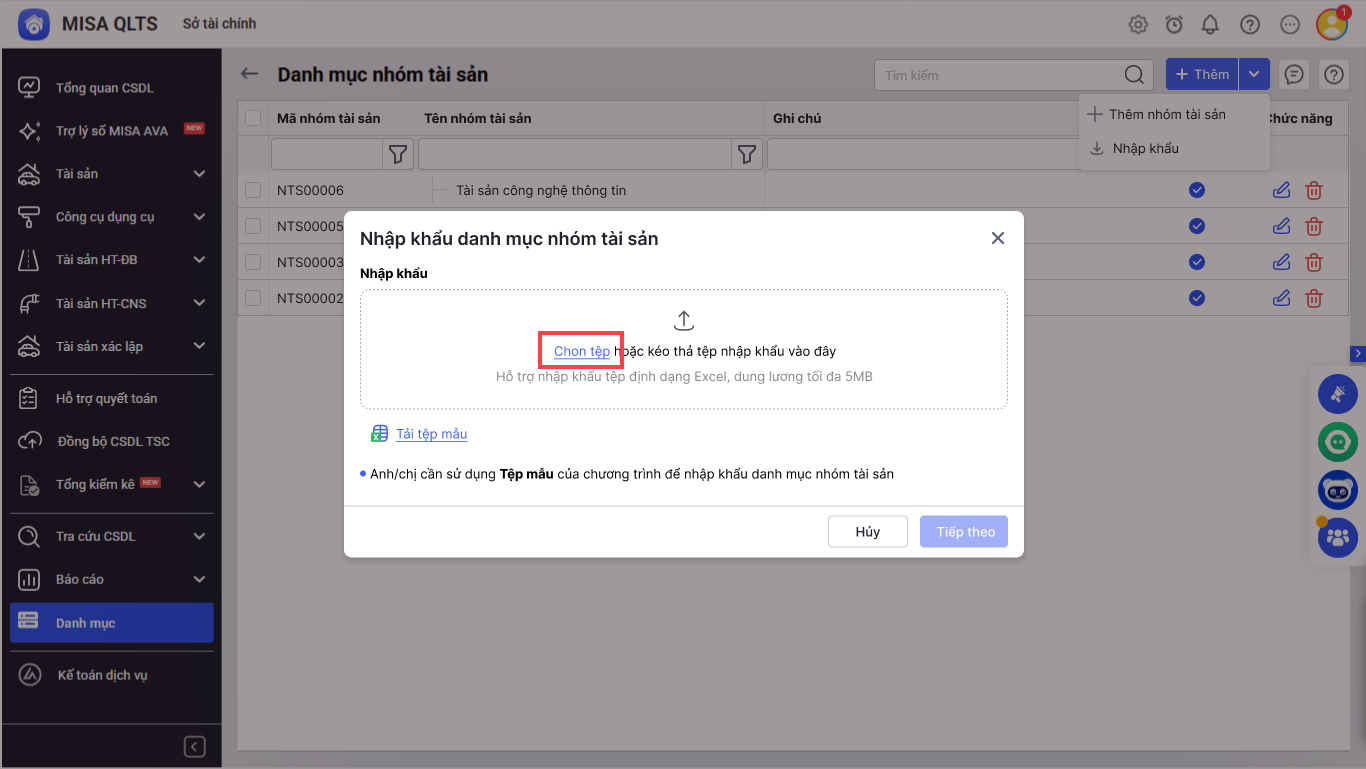This screenshot has width=1366, height=769.
Task: Collapse the sidebar with arrow icon
Action: click(195, 747)
